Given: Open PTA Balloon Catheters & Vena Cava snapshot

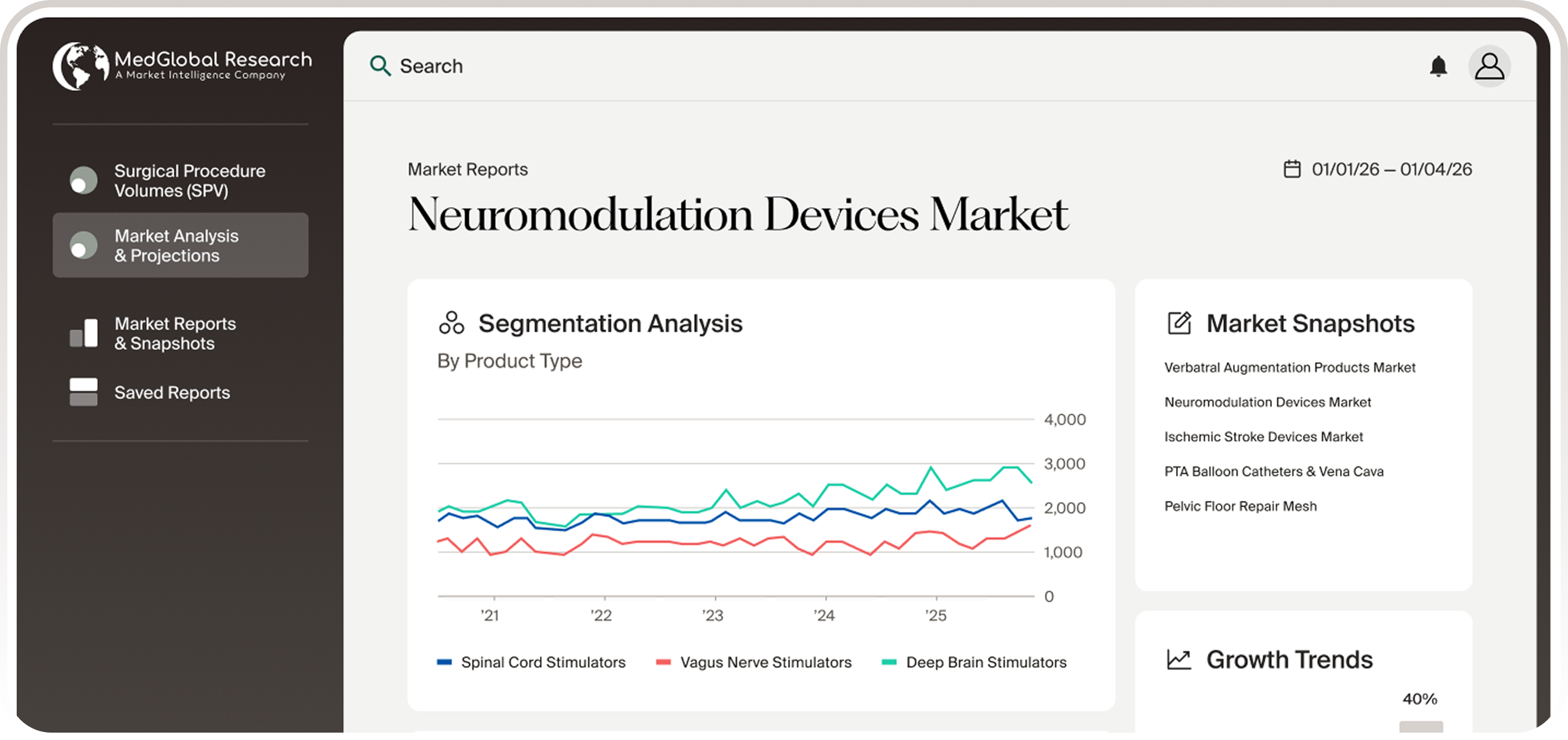Looking at the screenshot, I should coord(1274,471).
